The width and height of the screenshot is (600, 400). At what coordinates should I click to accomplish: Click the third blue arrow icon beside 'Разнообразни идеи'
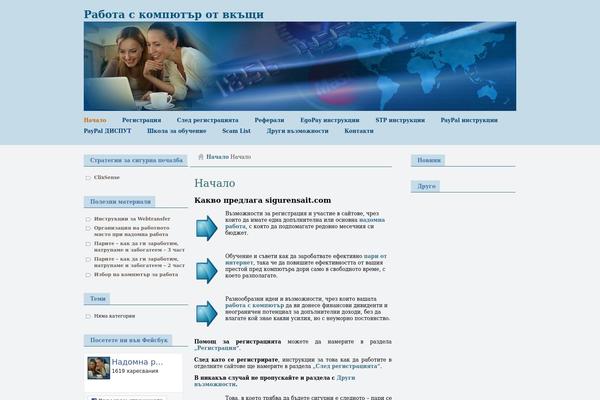(207, 313)
